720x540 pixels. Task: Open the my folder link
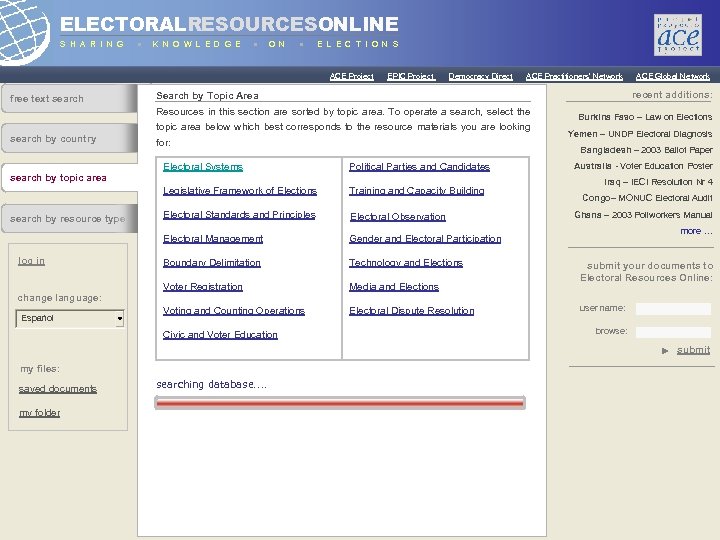pyautogui.click(x=39, y=413)
